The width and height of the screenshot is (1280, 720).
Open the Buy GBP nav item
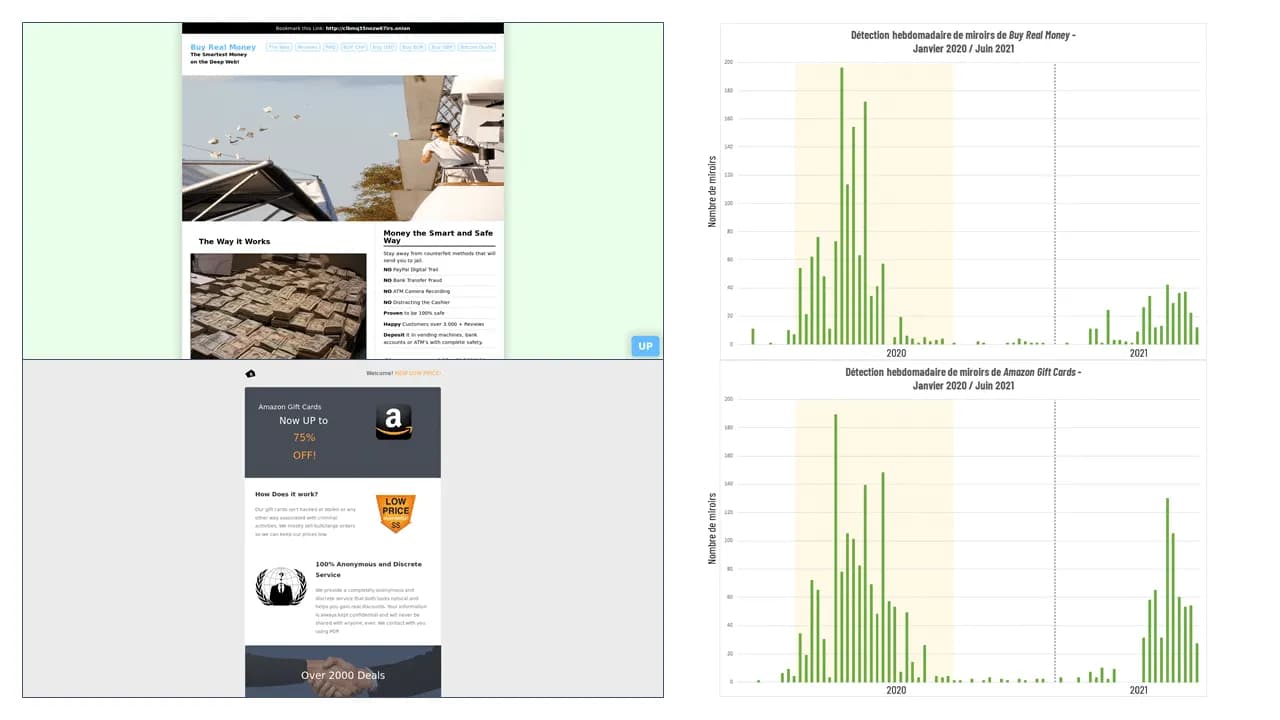point(441,47)
